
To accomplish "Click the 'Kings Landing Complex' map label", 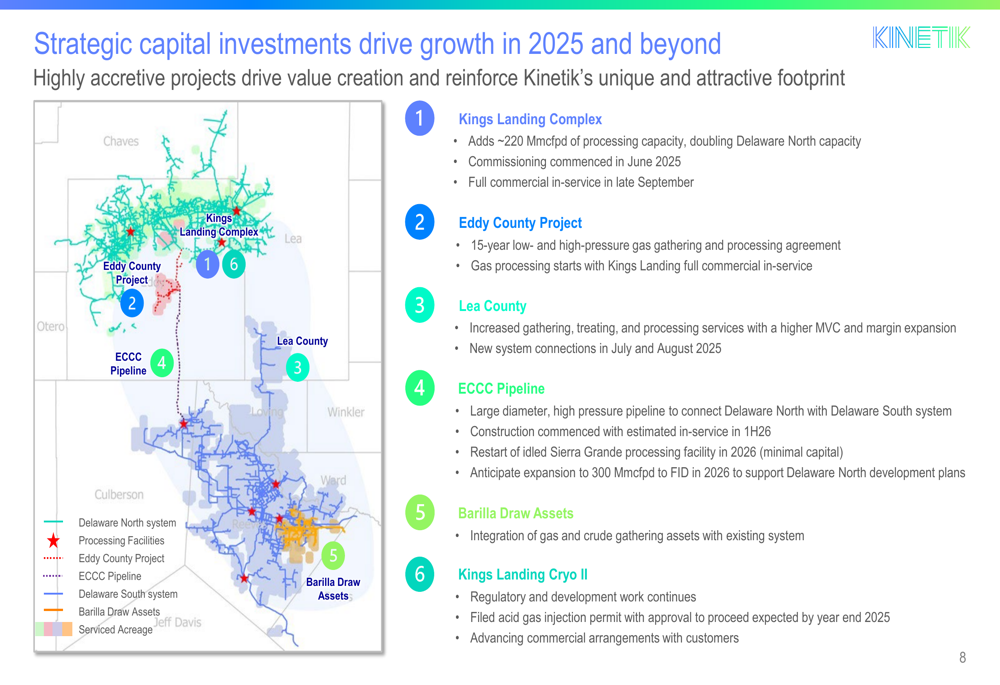I will [219, 225].
